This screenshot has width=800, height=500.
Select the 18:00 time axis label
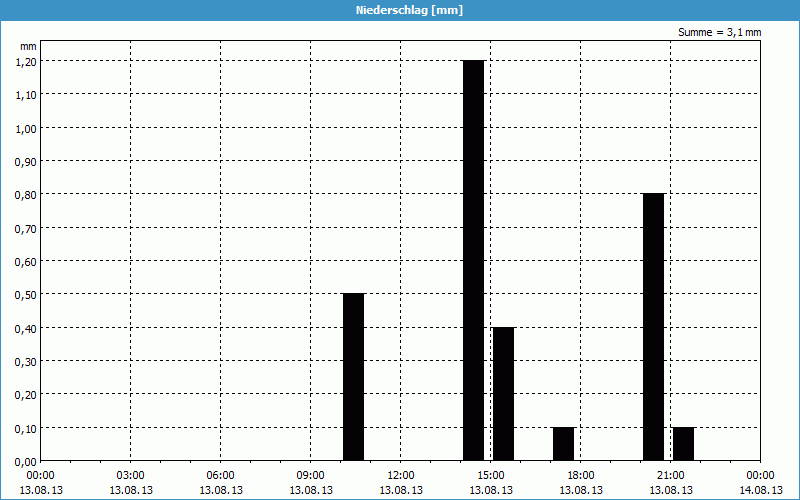(x=581, y=475)
